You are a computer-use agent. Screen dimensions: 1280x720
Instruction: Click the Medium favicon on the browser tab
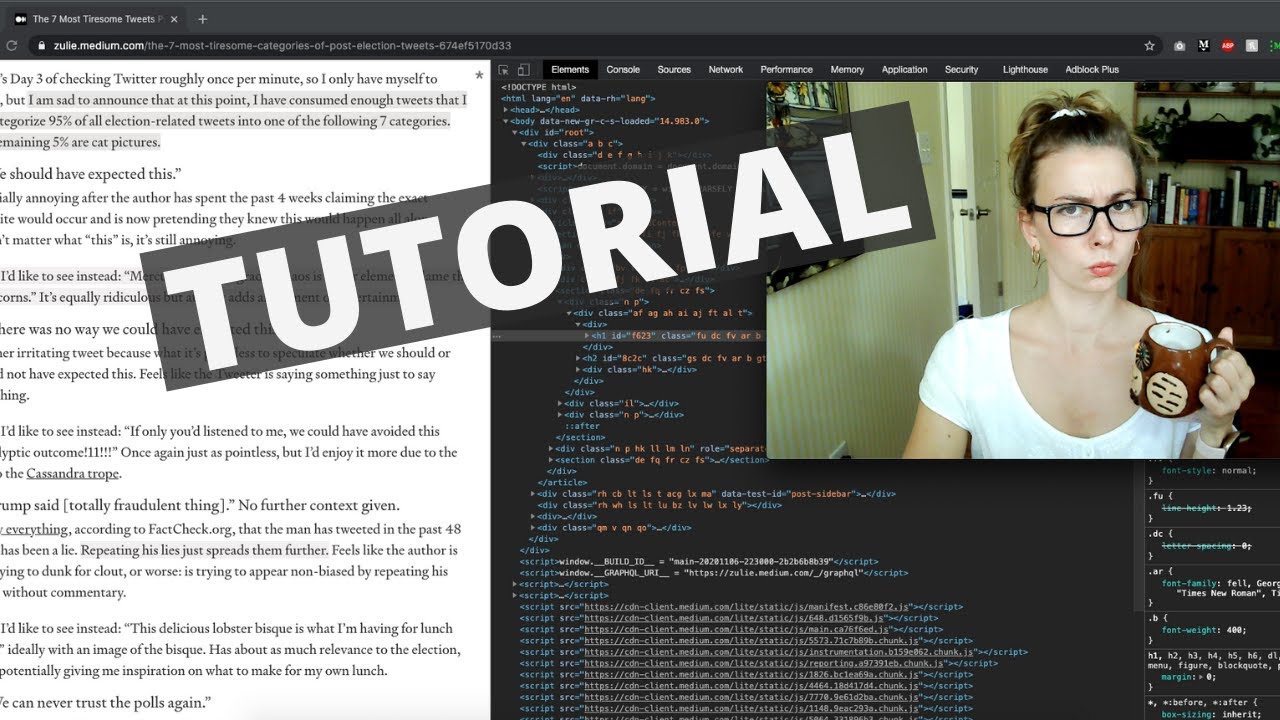coord(19,19)
